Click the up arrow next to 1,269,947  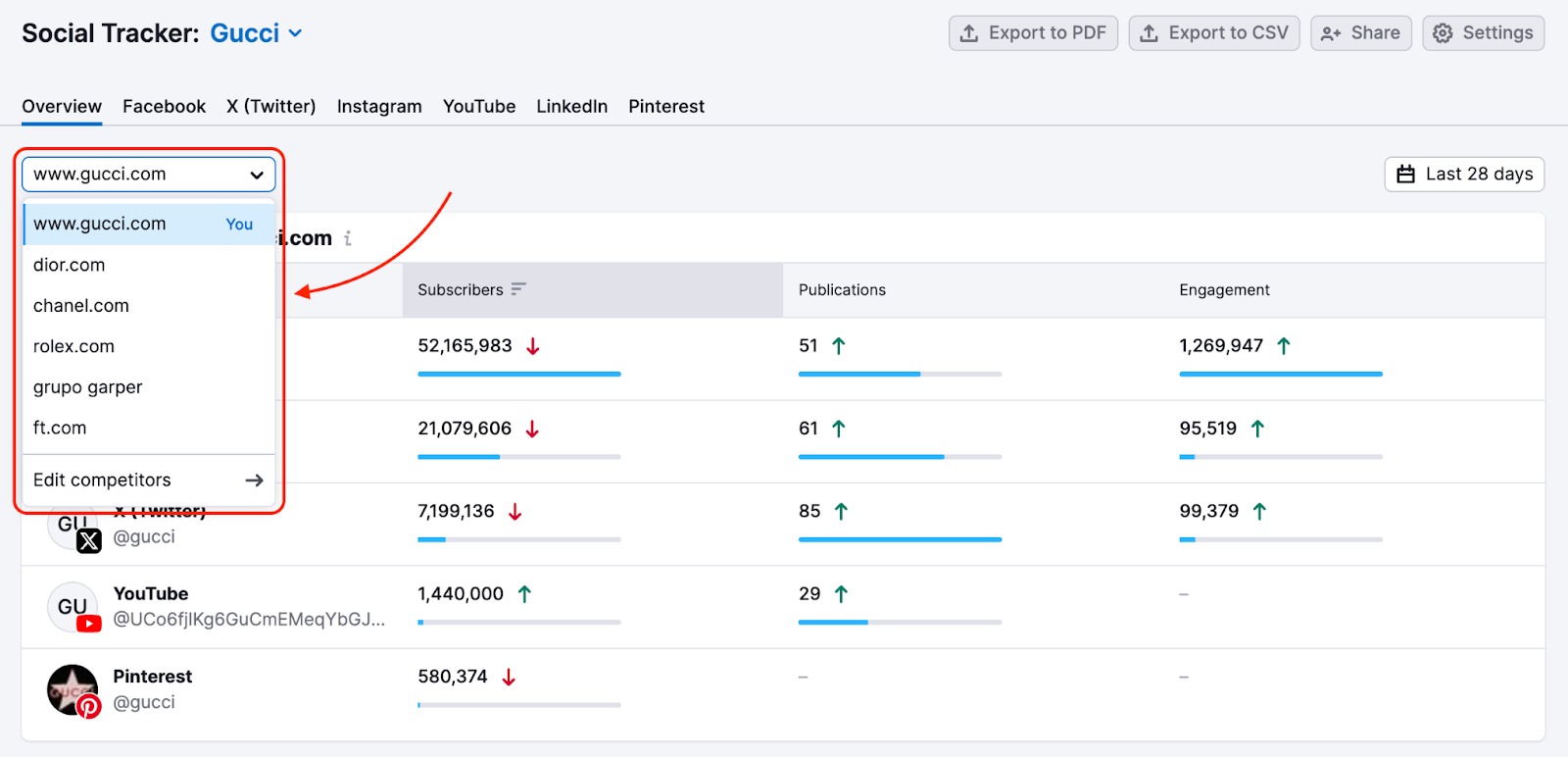coord(1284,346)
